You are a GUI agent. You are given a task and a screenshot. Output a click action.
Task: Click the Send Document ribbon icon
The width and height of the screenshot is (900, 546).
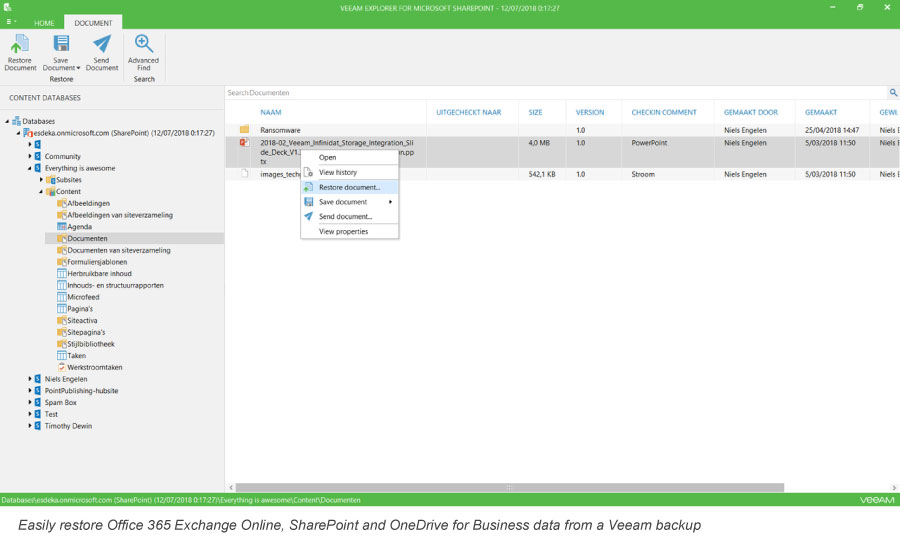pyautogui.click(x=102, y=44)
